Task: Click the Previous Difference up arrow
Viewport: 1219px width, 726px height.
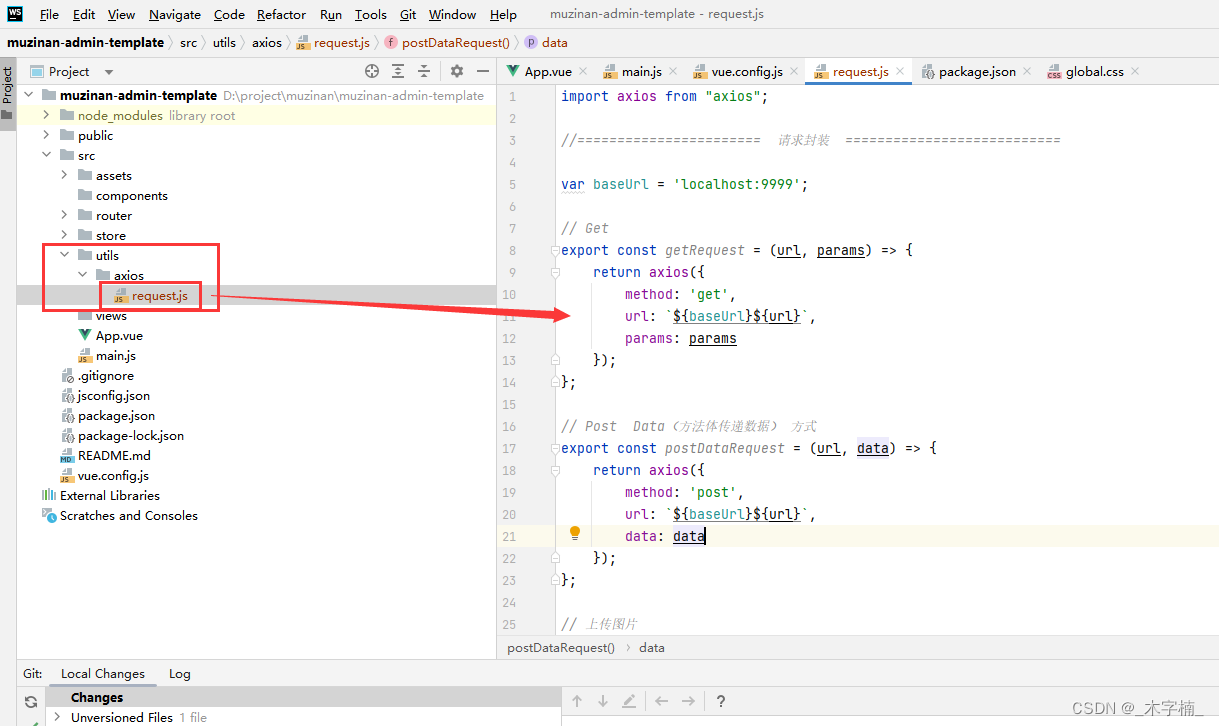Action: pos(577,701)
